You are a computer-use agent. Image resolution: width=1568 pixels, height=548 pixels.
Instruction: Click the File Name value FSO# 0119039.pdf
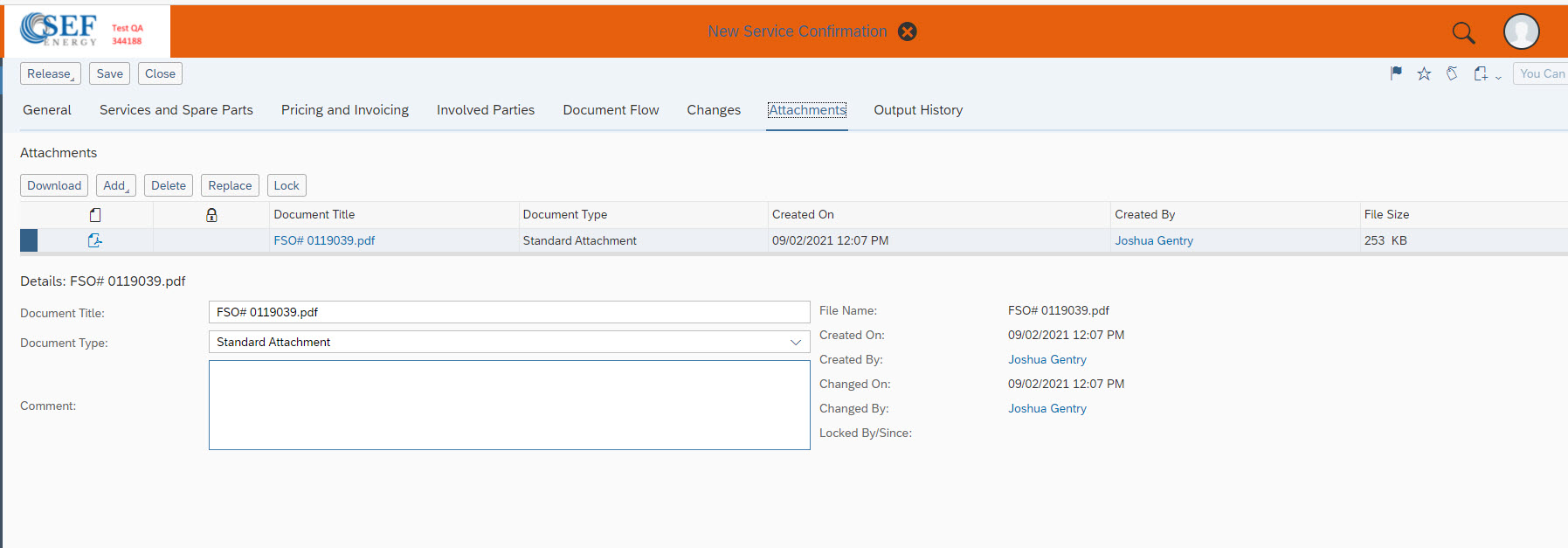(x=1059, y=310)
